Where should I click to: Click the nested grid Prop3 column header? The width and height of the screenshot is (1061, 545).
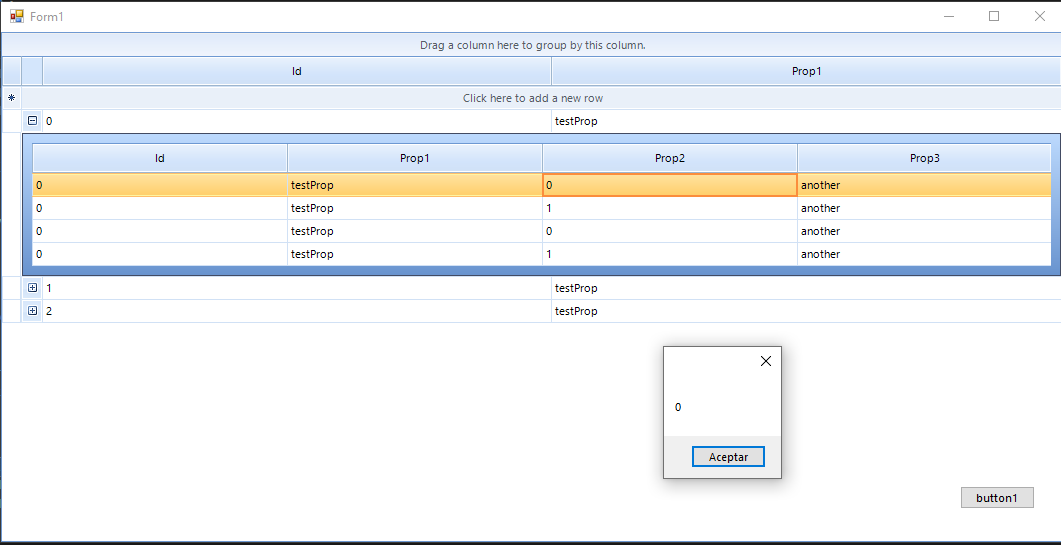tap(924, 158)
